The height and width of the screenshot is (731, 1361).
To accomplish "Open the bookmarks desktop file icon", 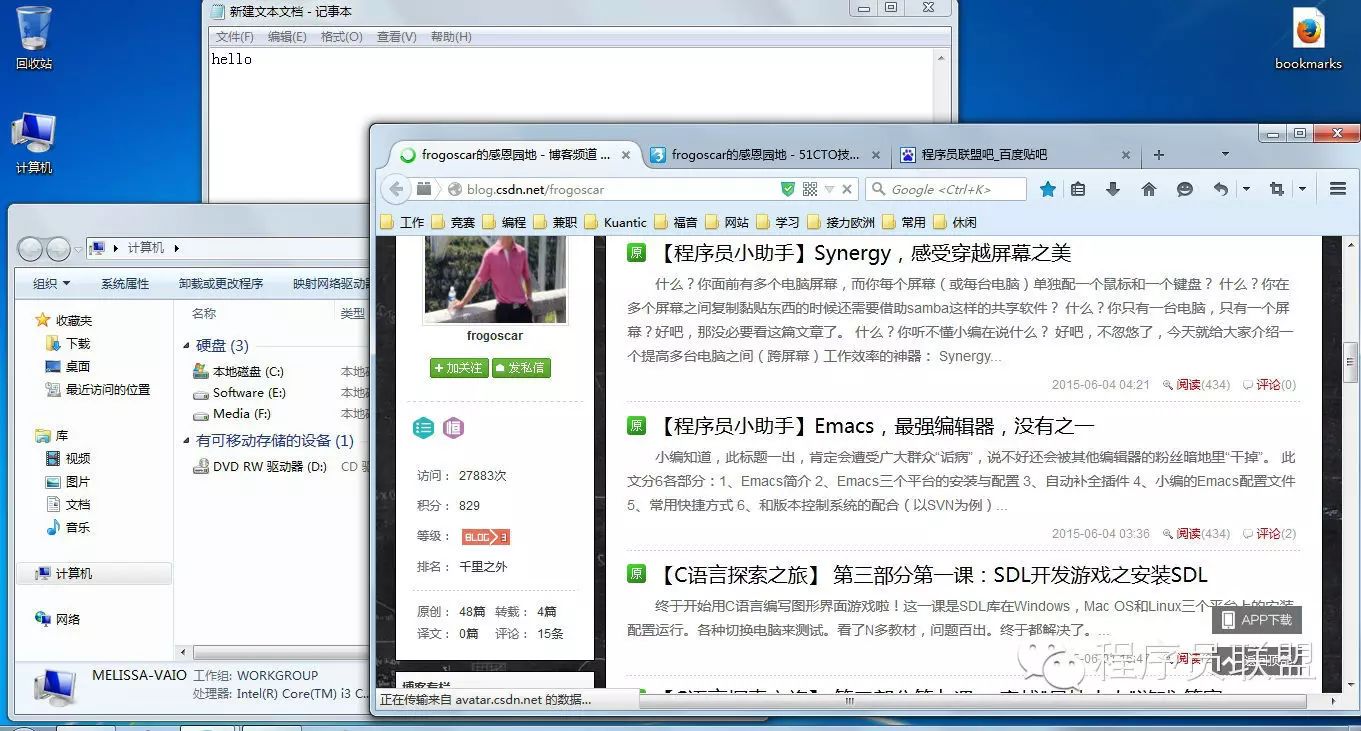I will [x=1308, y=39].
